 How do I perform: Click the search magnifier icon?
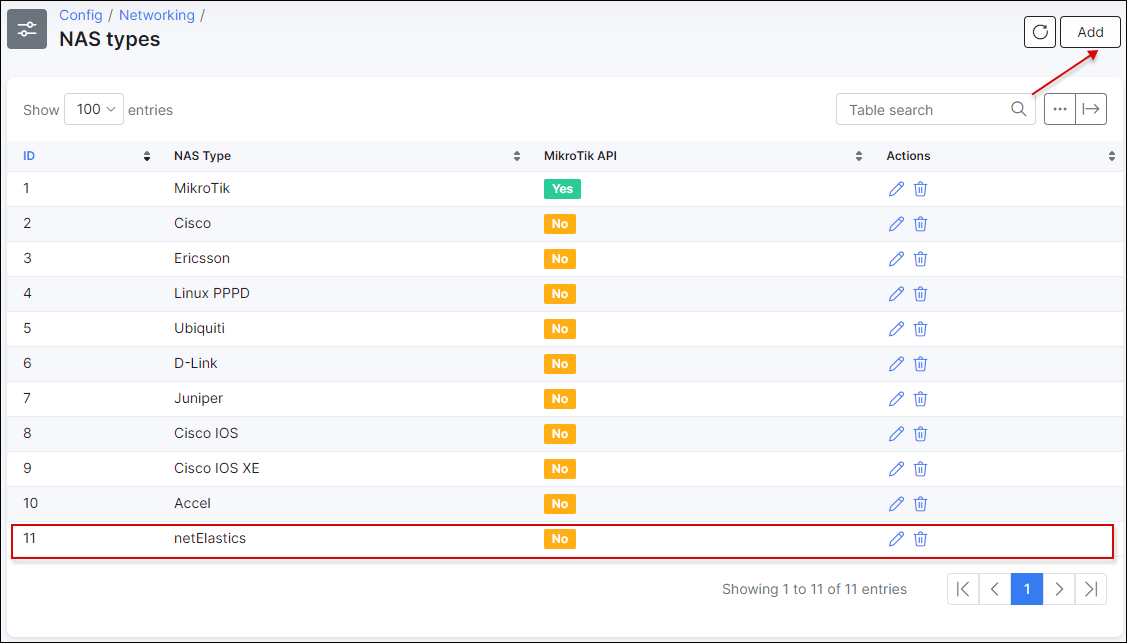pyautogui.click(x=1018, y=109)
